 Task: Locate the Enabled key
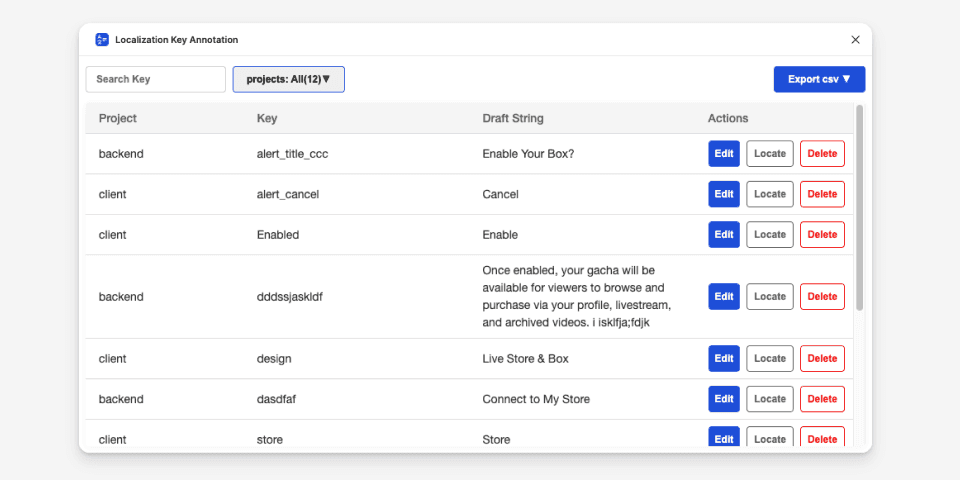pos(770,234)
